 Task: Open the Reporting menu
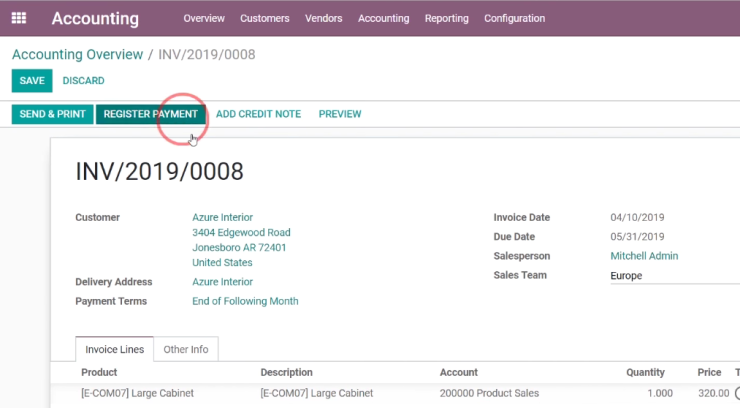click(446, 18)
